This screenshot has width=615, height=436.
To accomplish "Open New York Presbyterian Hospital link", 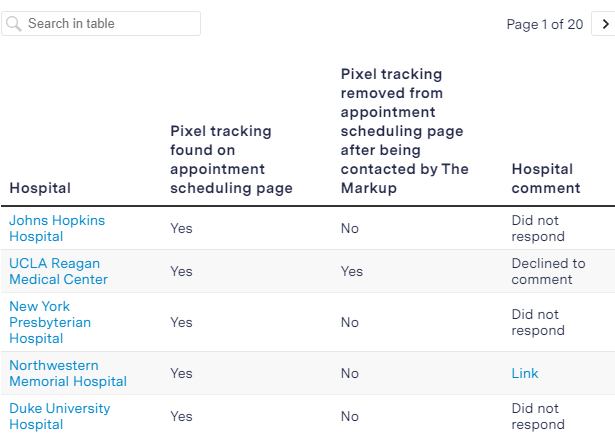I will pyautogui.click(x=50, y=322).
